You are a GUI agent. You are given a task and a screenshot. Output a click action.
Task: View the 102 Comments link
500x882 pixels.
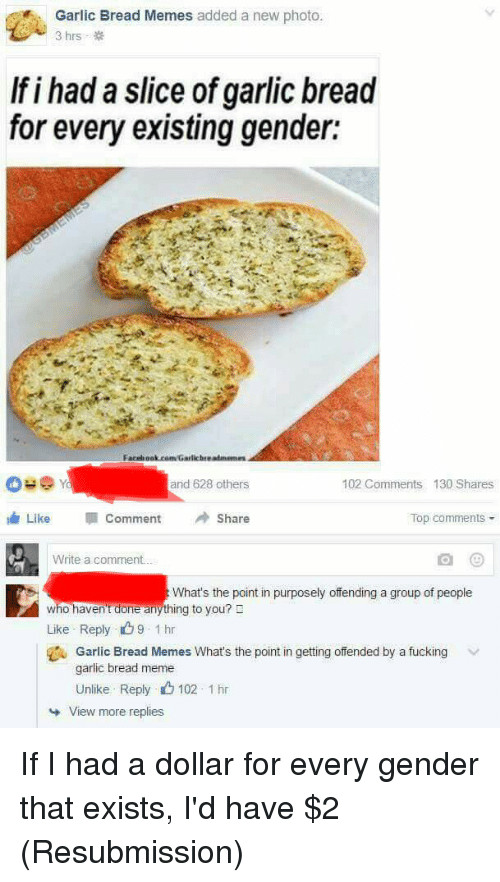pos(382,484)
